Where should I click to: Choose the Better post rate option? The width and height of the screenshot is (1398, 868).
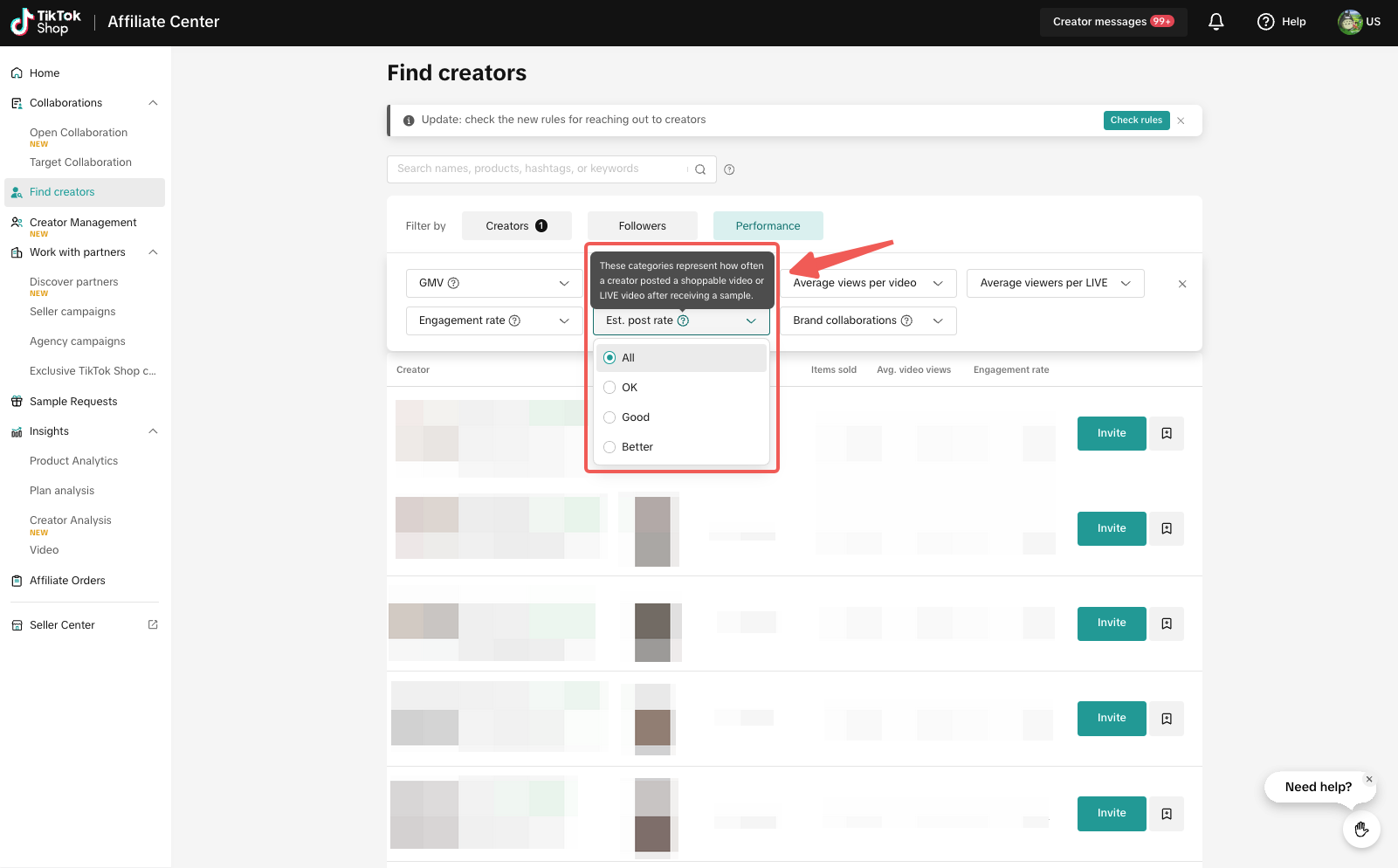tap(609, 447)
